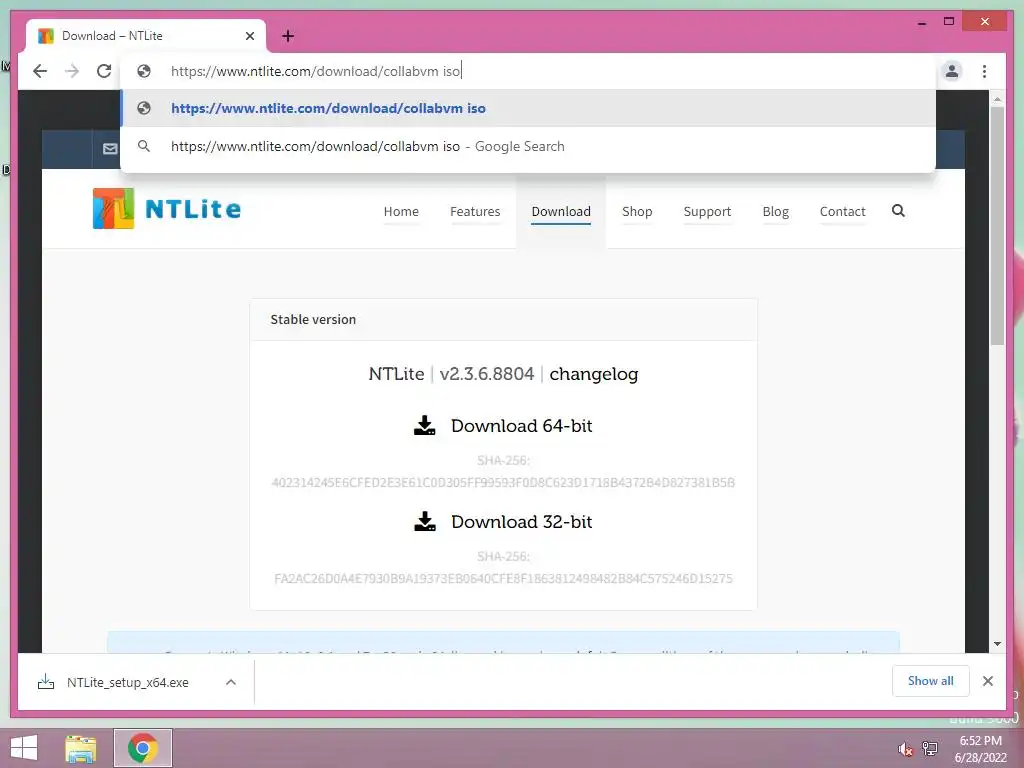The width and height of the screenshot is (1024, 768).
Task: Click scrollbar down arrow
Action: click(997, 644)
